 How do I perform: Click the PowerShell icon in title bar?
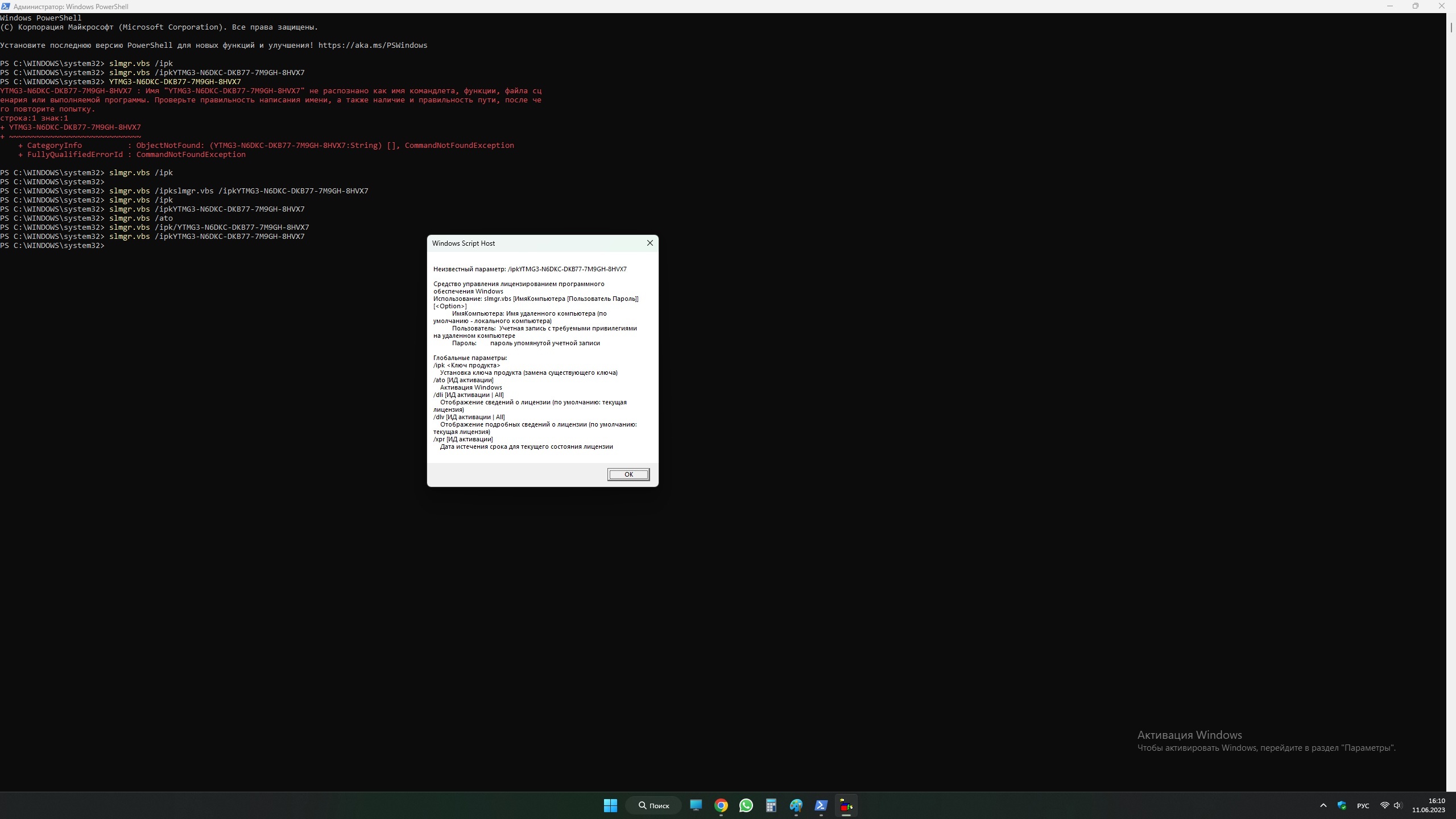pos(6,6)
